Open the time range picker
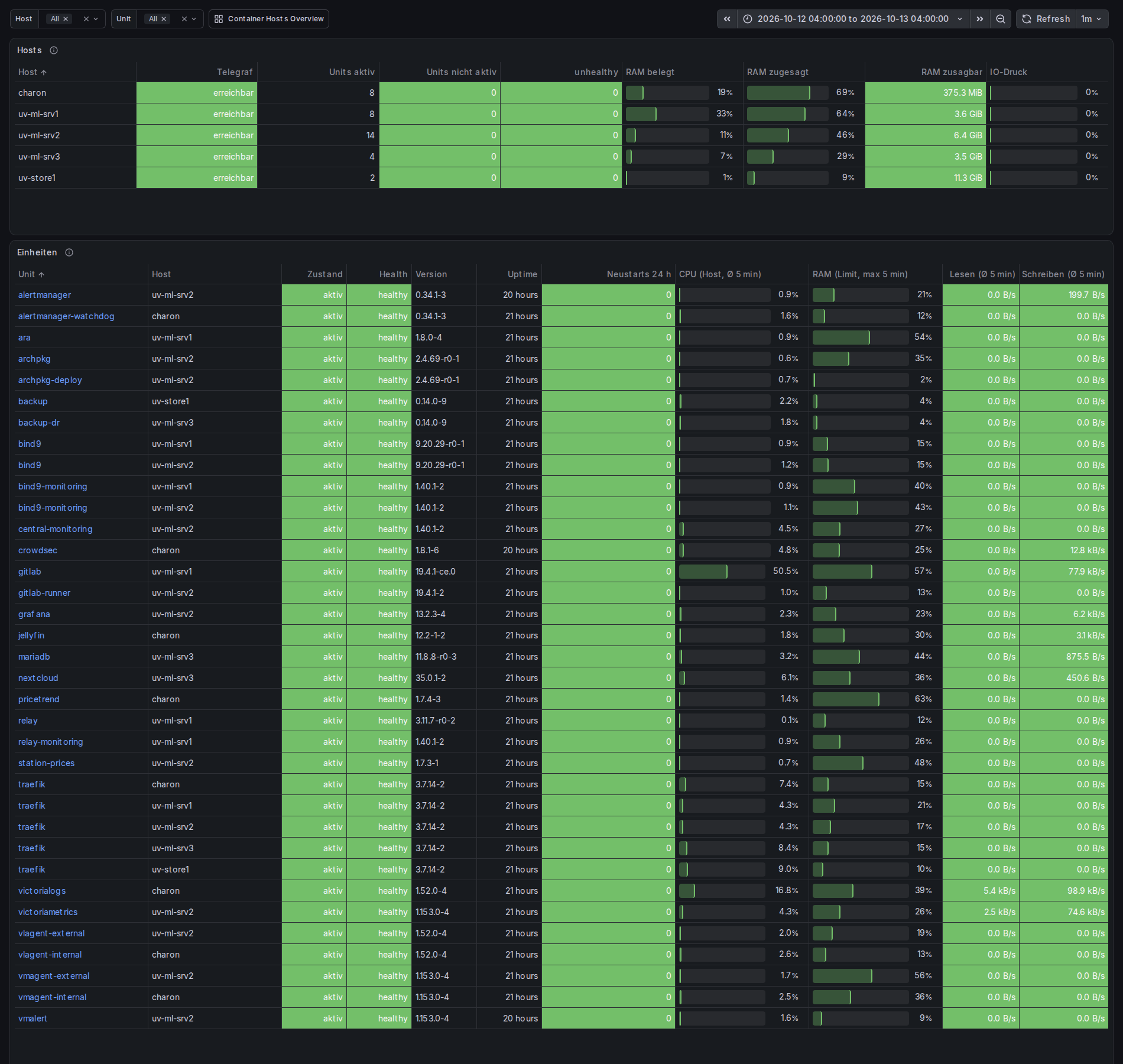 pyautogui.click(x=853, y=19)
